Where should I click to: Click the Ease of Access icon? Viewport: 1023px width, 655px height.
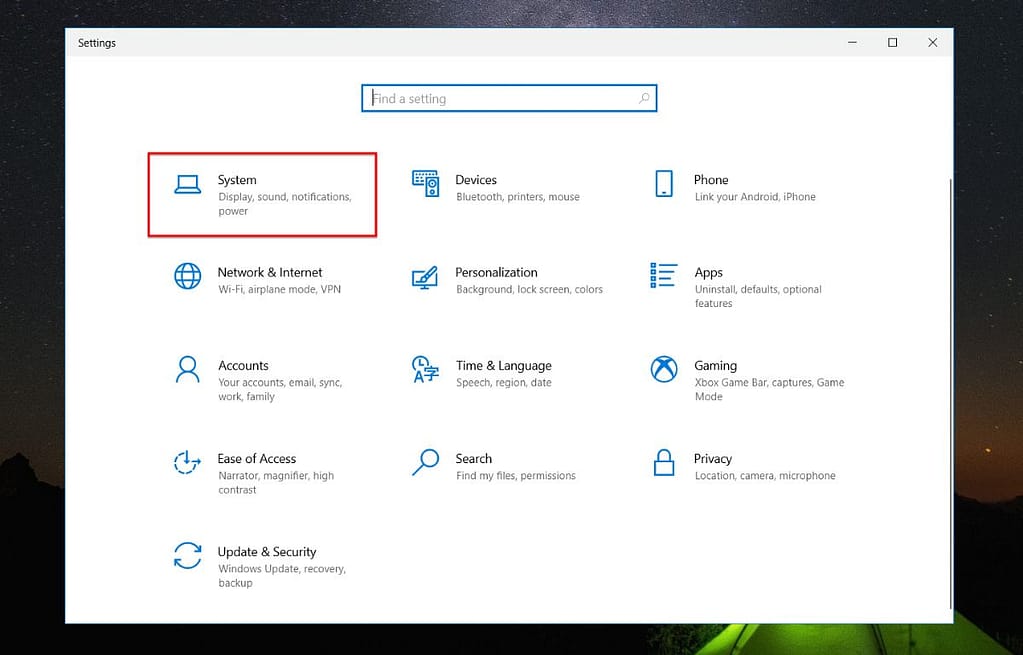click(x=187, y=462)
